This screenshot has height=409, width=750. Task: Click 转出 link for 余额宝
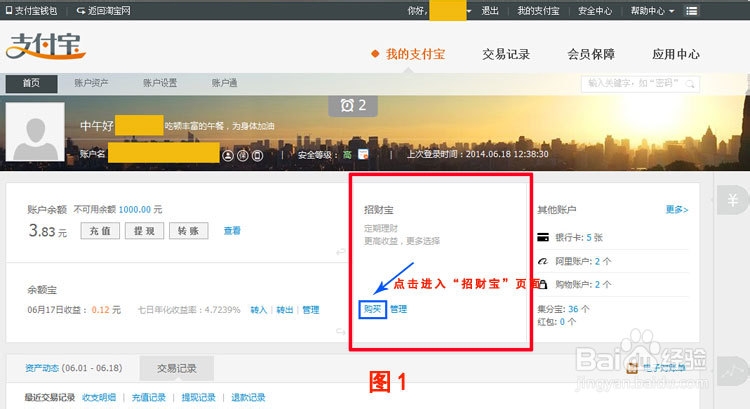point(285,310)
